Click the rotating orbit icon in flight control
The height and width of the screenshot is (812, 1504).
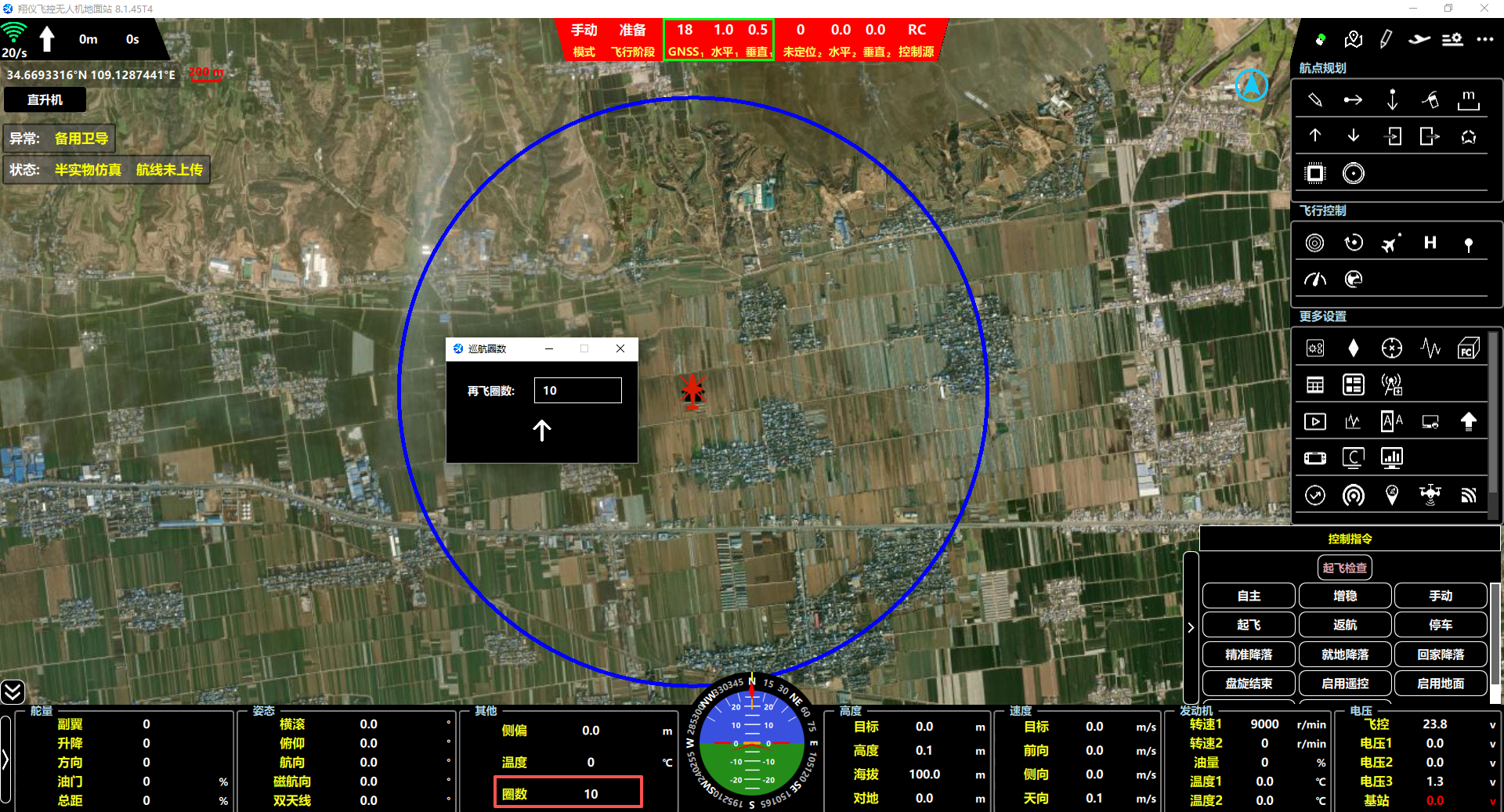pyautogui.click(x=1353, y=243)
